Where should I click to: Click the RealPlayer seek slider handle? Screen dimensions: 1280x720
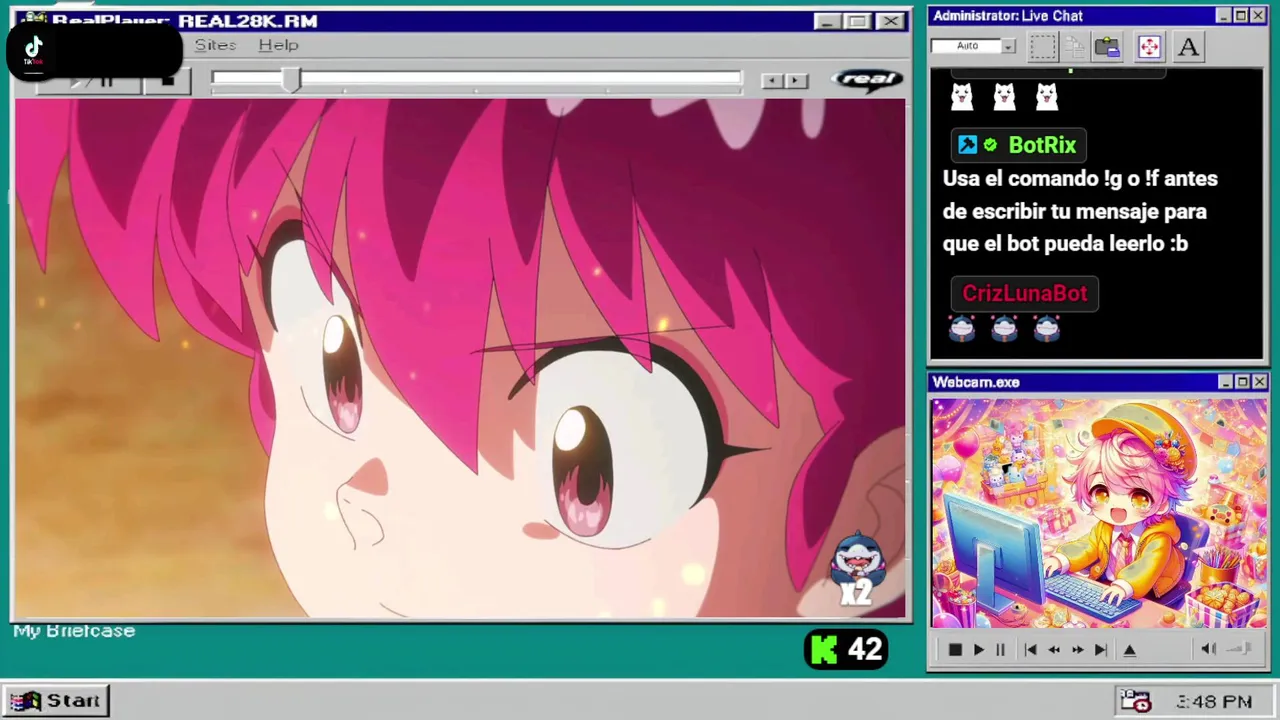(x=290, y=80)
